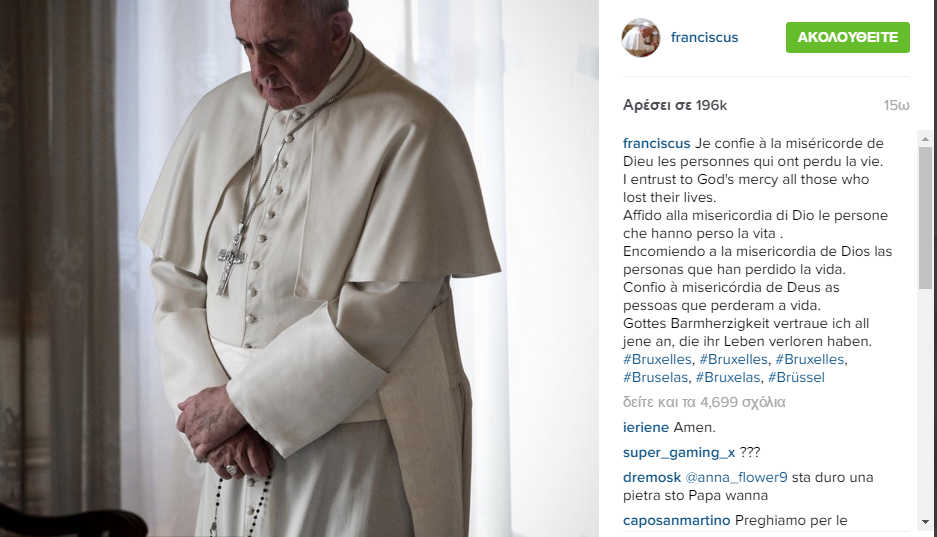Screen dimensions: 937x537
Task: Open franciscus username link in header
Action: (x=705, y=38)
